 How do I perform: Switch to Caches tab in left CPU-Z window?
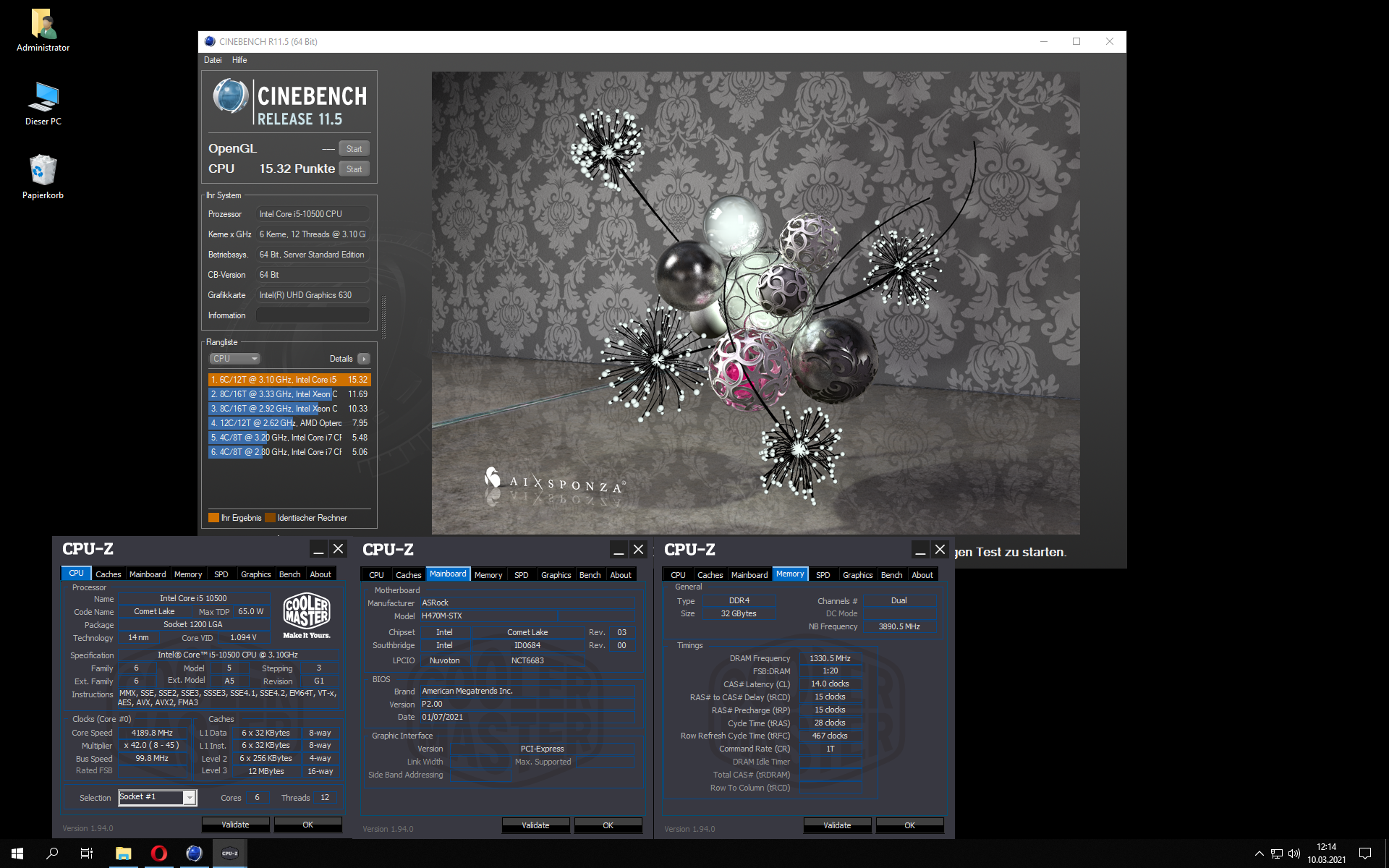pyautogui.click(x=109, y=574)
